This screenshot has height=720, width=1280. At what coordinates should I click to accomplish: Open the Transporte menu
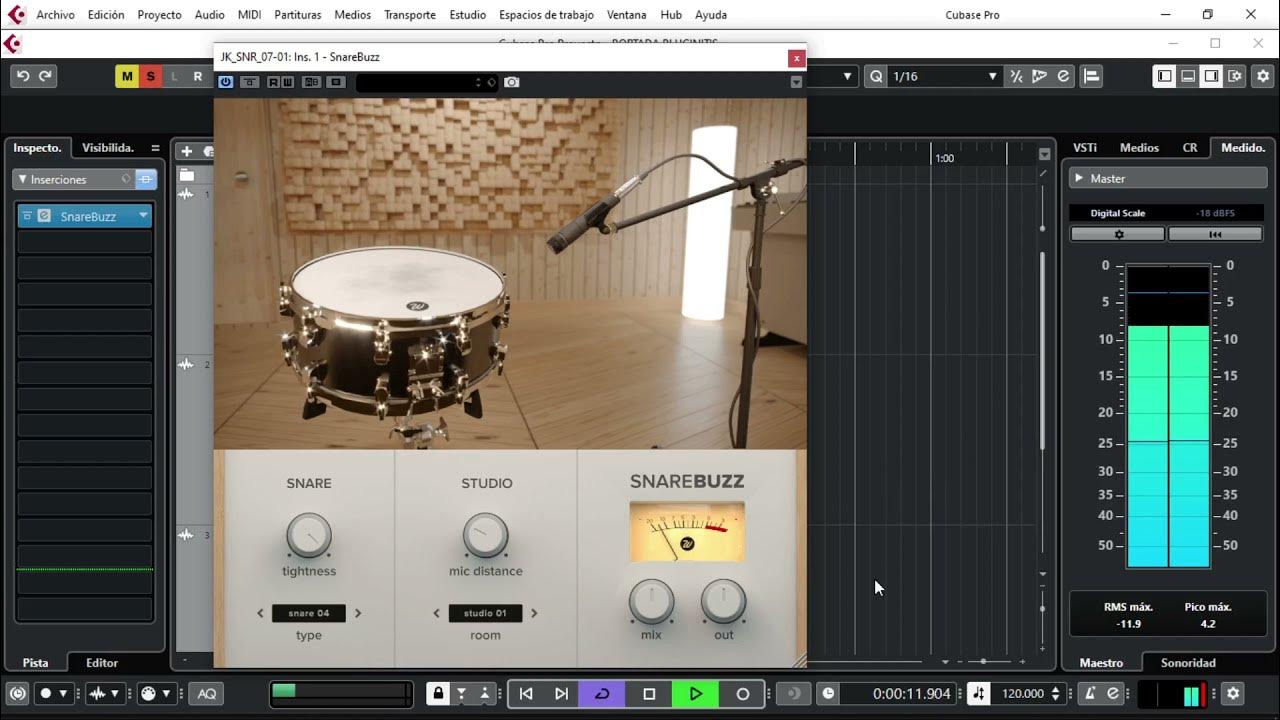[410, 15]
